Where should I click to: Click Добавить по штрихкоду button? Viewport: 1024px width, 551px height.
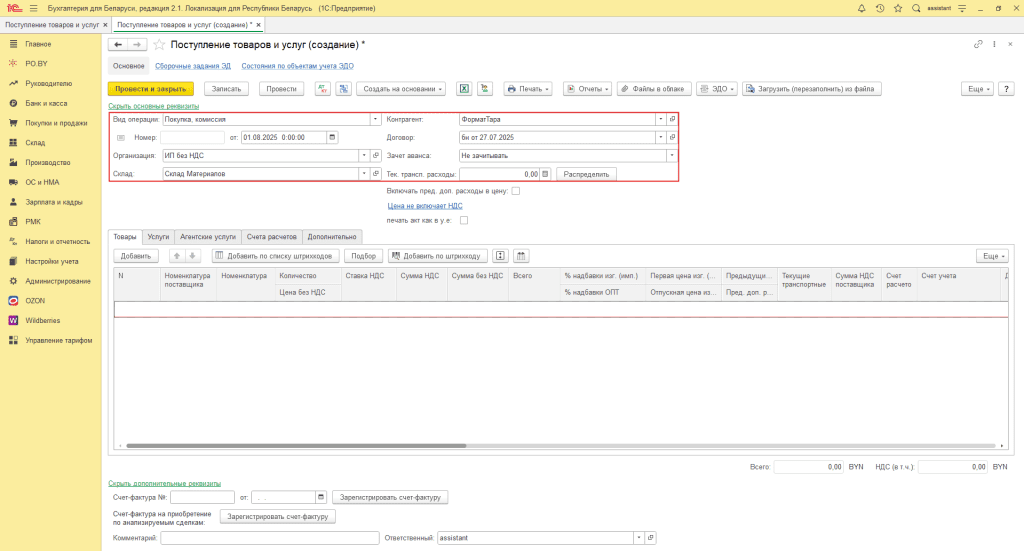436,256
